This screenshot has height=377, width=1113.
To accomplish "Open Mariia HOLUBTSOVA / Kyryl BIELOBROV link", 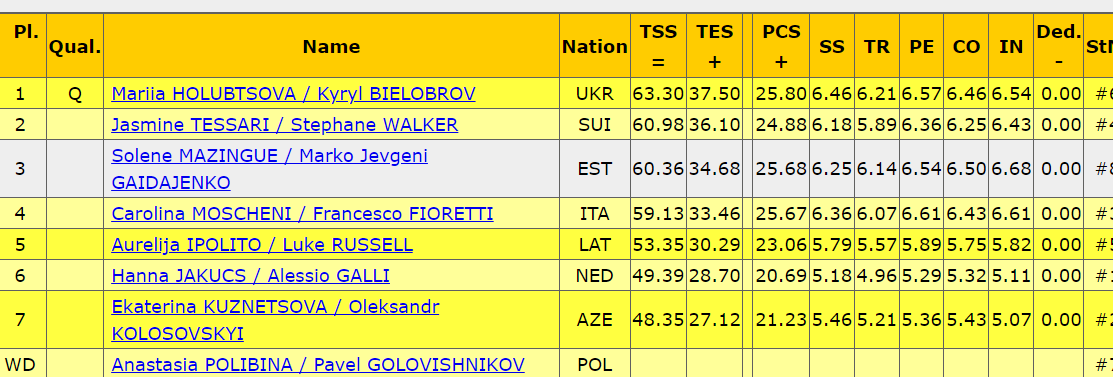I will tap(293, 94).
